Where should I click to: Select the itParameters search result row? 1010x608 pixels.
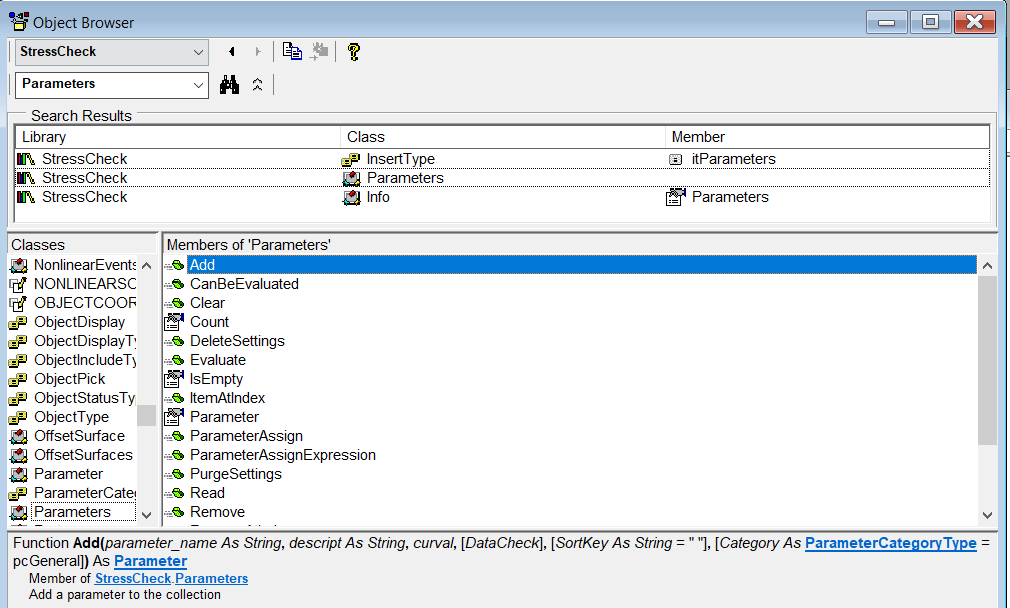733,159
